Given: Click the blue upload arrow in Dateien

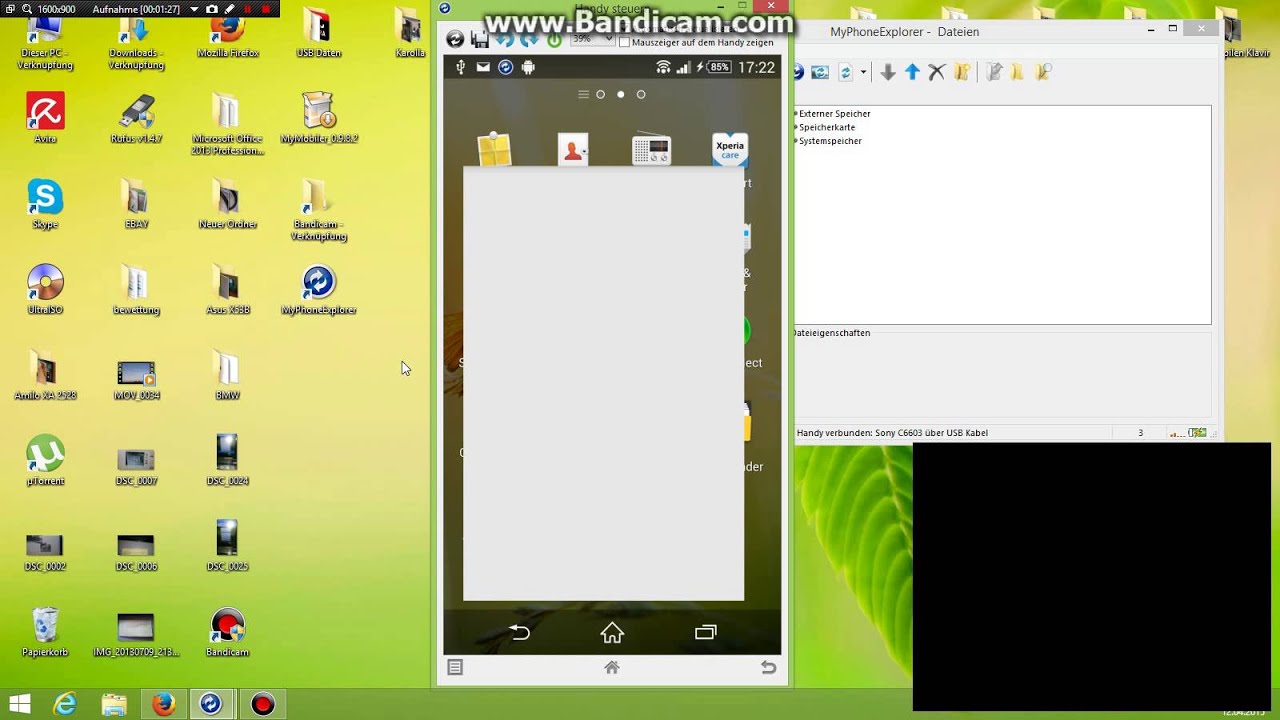Looking at the screenshot, I should point(912,72).
